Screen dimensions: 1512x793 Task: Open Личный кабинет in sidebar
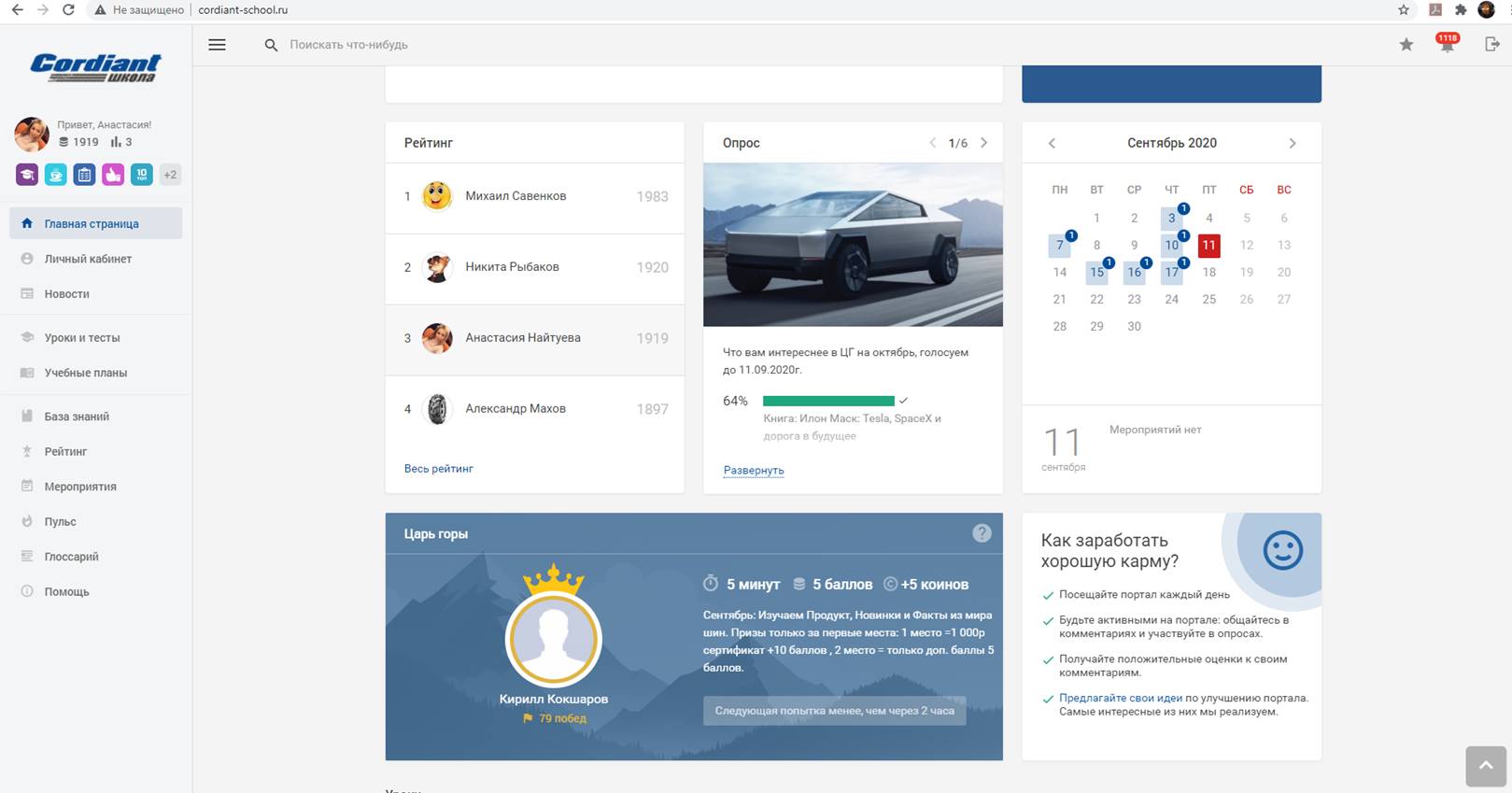(x=88, y=259)
